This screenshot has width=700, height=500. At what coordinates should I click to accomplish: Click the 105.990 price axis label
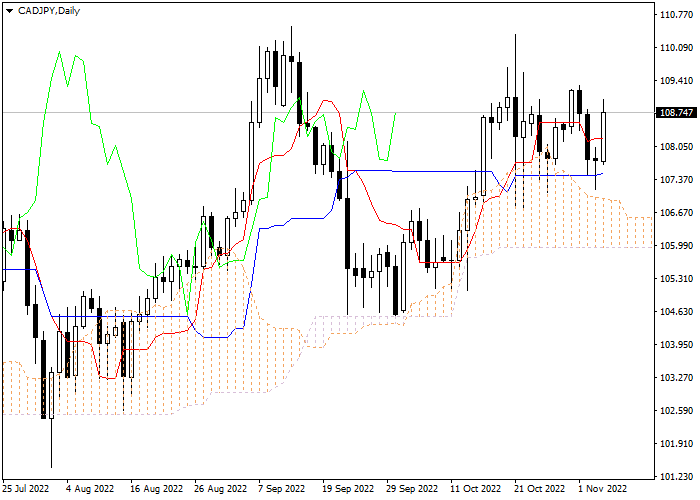click(676, 246)
